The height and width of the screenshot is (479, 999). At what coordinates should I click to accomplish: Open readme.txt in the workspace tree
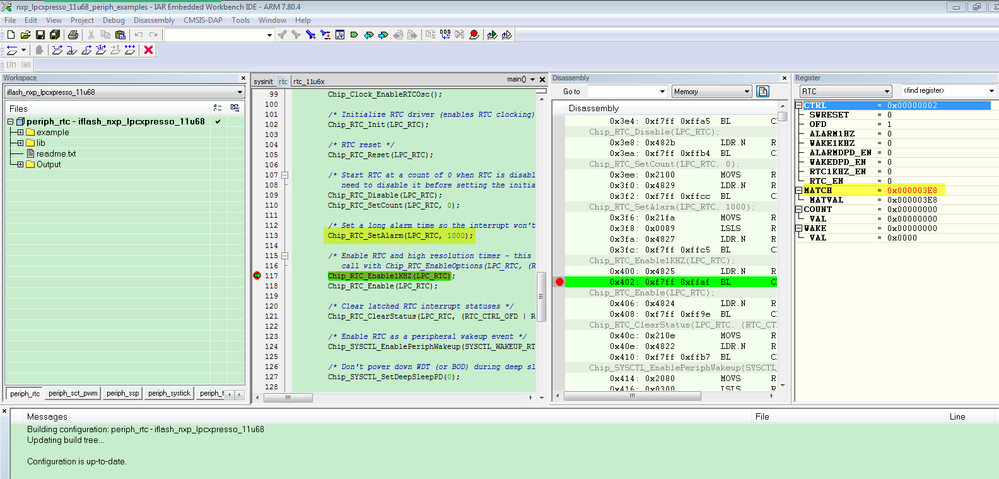coord(56,153)
